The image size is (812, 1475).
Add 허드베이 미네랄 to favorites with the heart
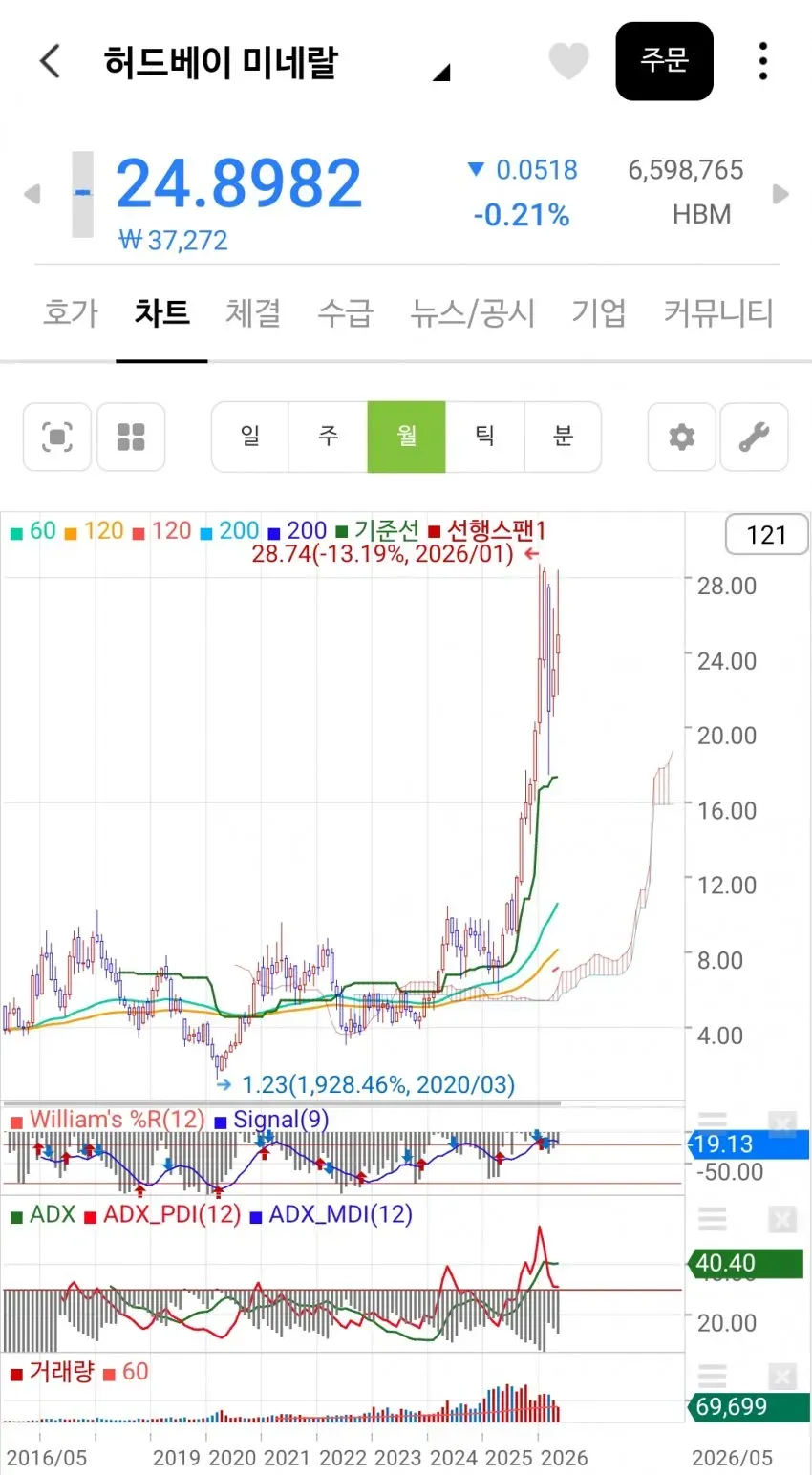tap(568, 62)
